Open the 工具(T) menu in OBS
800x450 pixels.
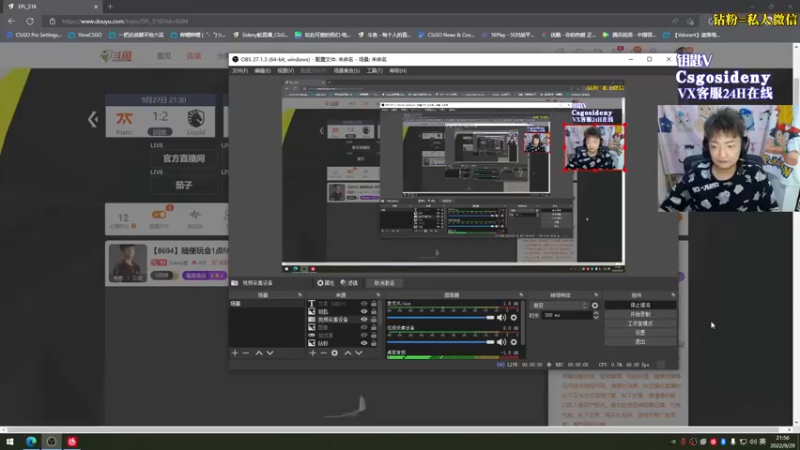point(374,70)
